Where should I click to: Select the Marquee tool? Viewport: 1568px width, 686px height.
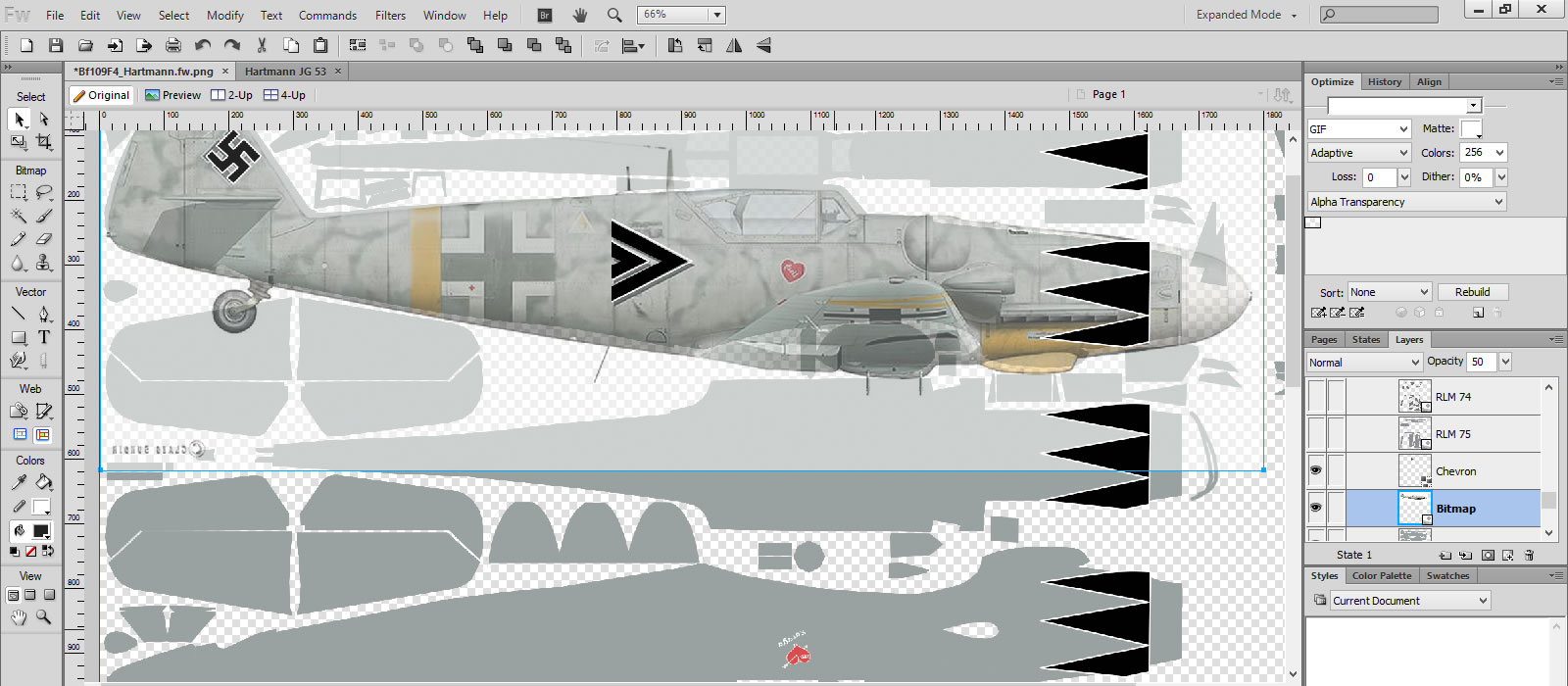tap(19, 192)
